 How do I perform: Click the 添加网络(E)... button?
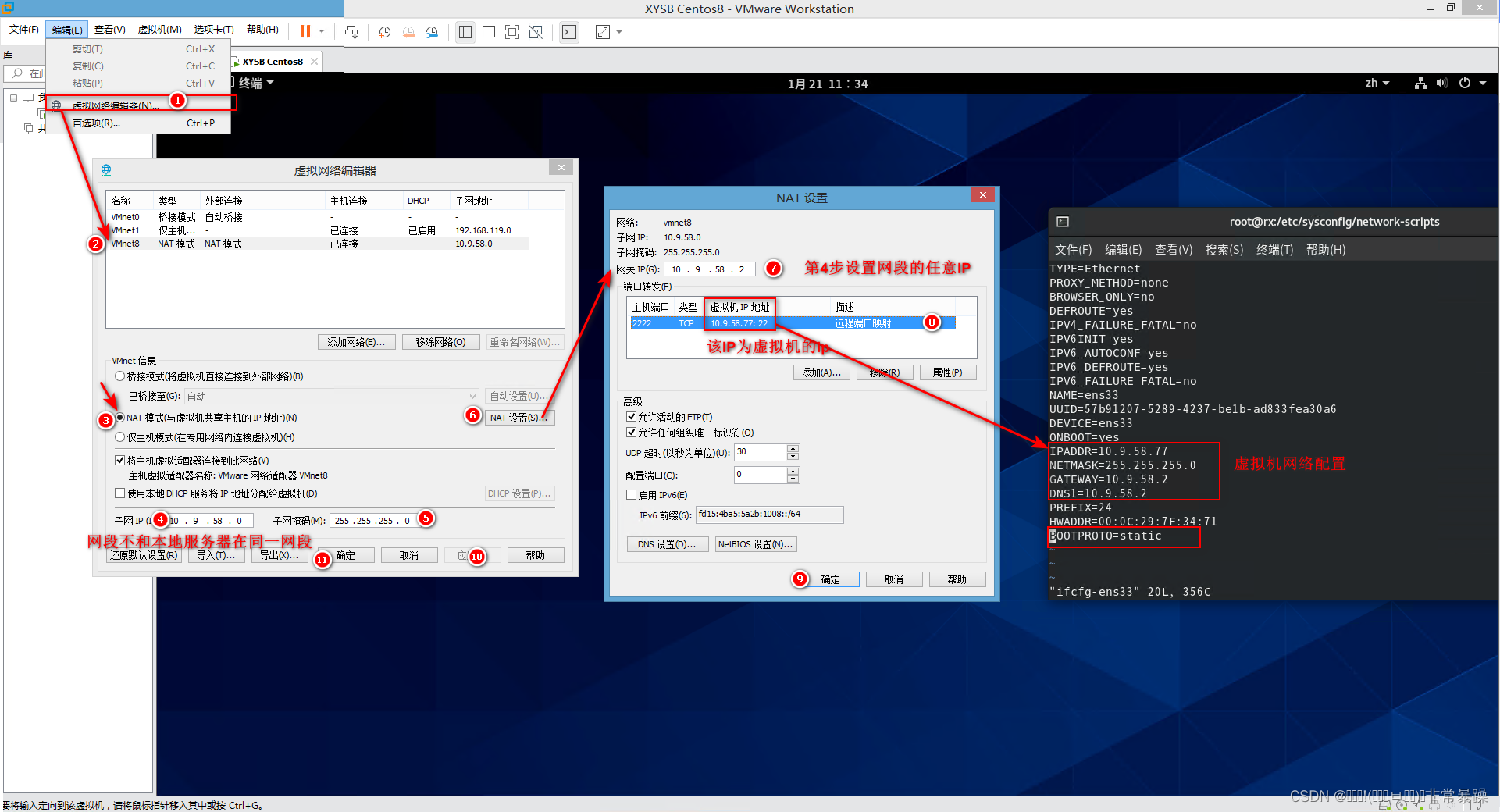click(x=357, y=342)
